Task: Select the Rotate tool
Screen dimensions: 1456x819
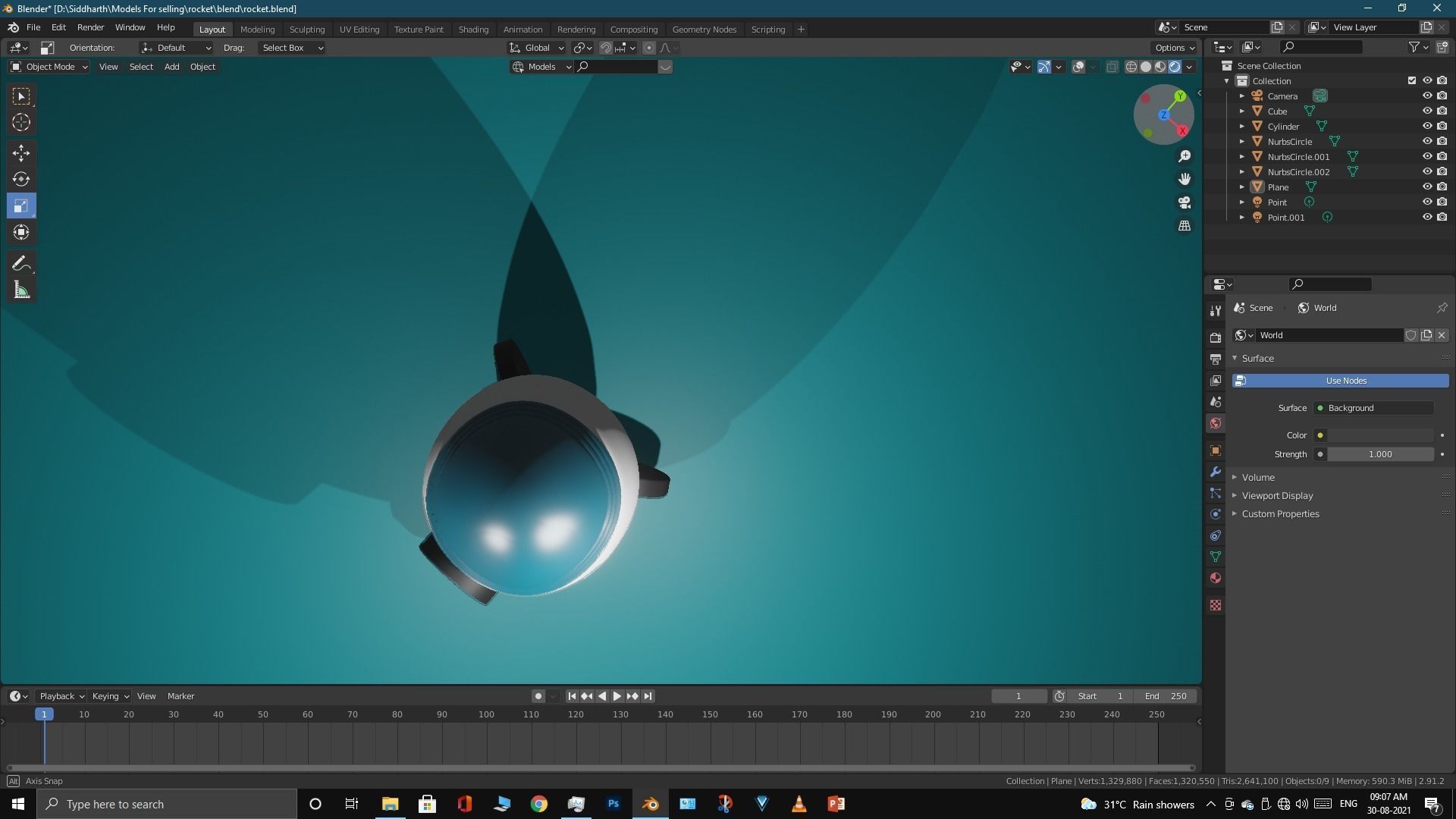Action: point(21,180)
